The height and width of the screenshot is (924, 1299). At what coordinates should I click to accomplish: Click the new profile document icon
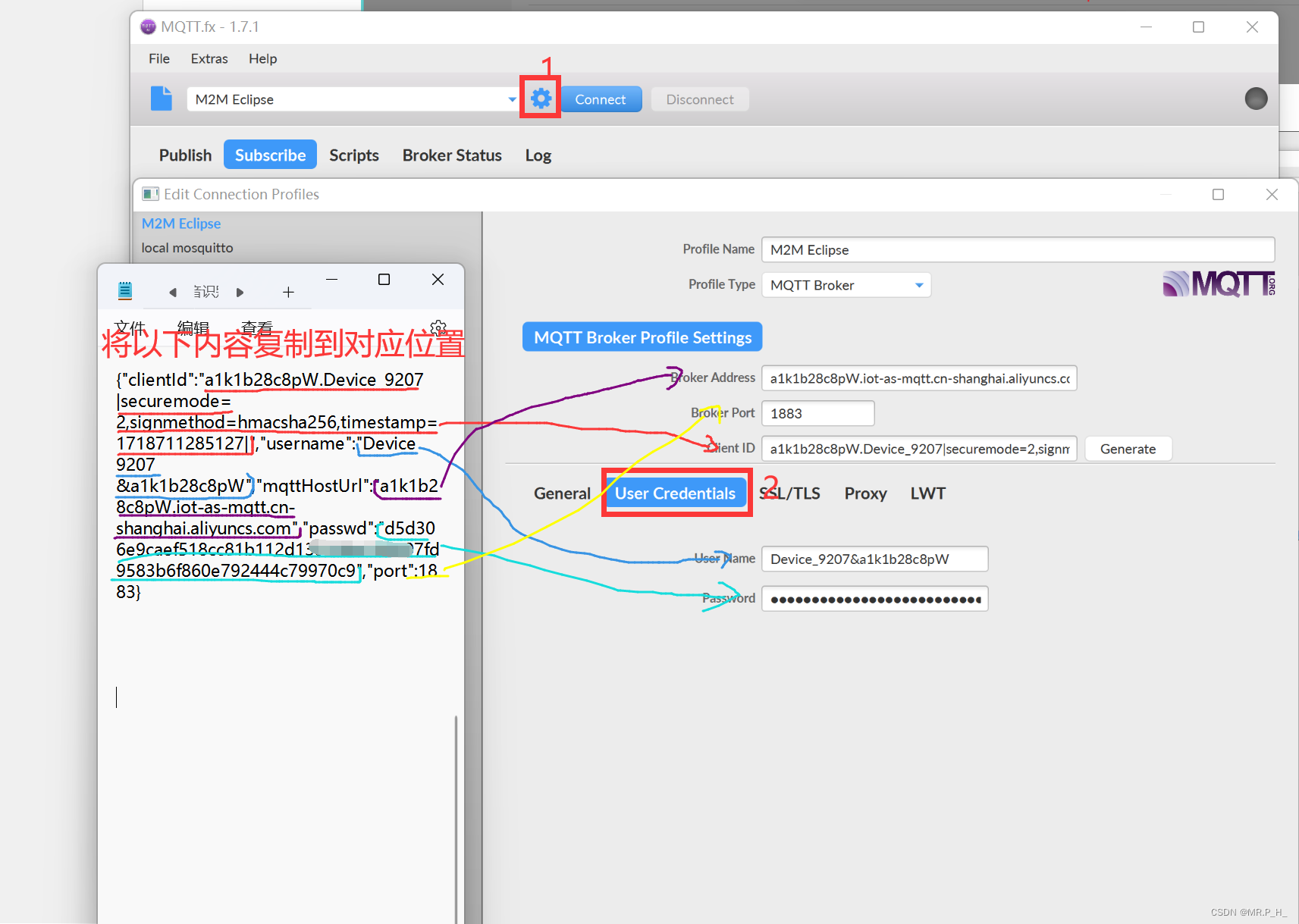point(161,99)
